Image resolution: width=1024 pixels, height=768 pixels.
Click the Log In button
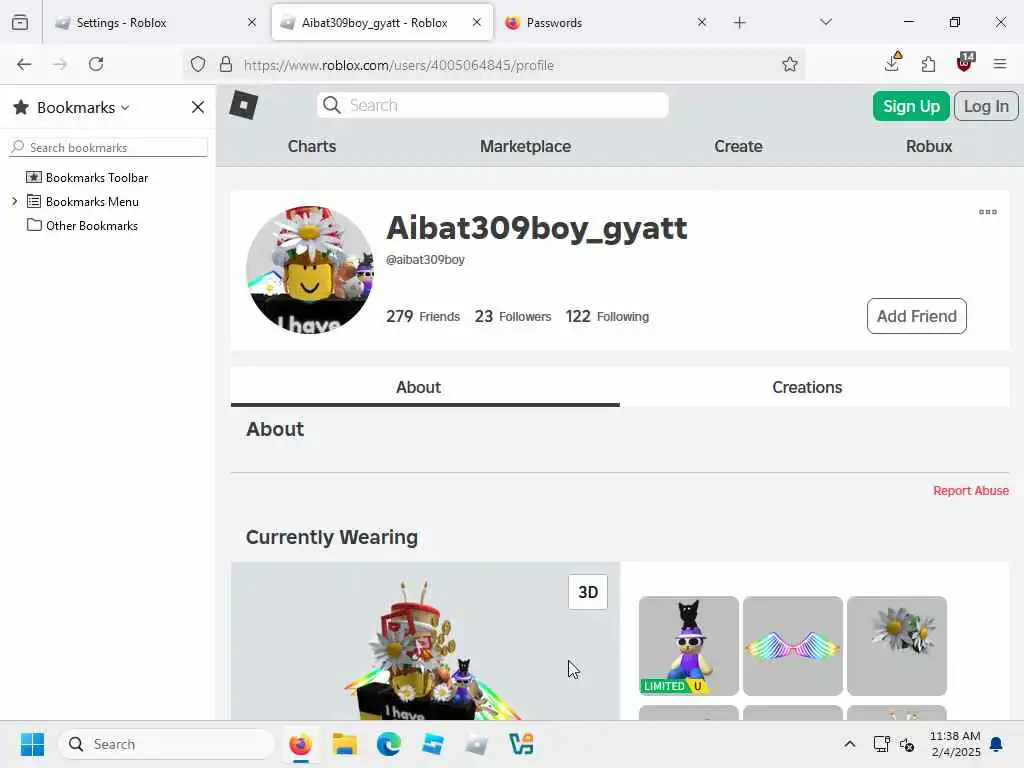click(x=986, y=106)
